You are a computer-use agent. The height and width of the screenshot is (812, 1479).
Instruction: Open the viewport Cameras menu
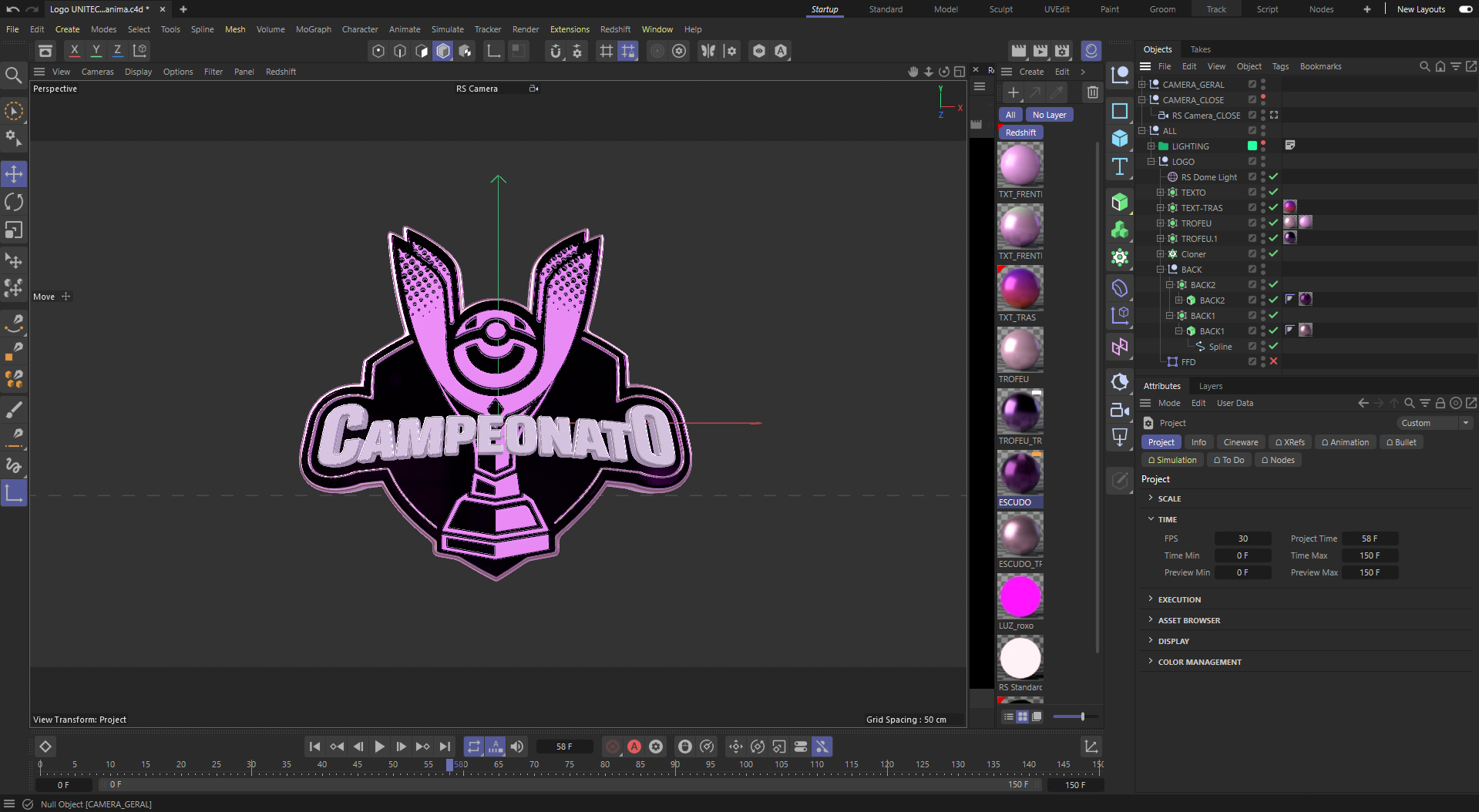(97, 72)
